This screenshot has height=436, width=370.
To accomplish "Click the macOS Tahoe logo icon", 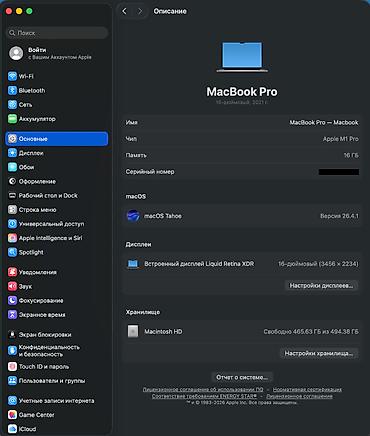I will pos(133,216).
